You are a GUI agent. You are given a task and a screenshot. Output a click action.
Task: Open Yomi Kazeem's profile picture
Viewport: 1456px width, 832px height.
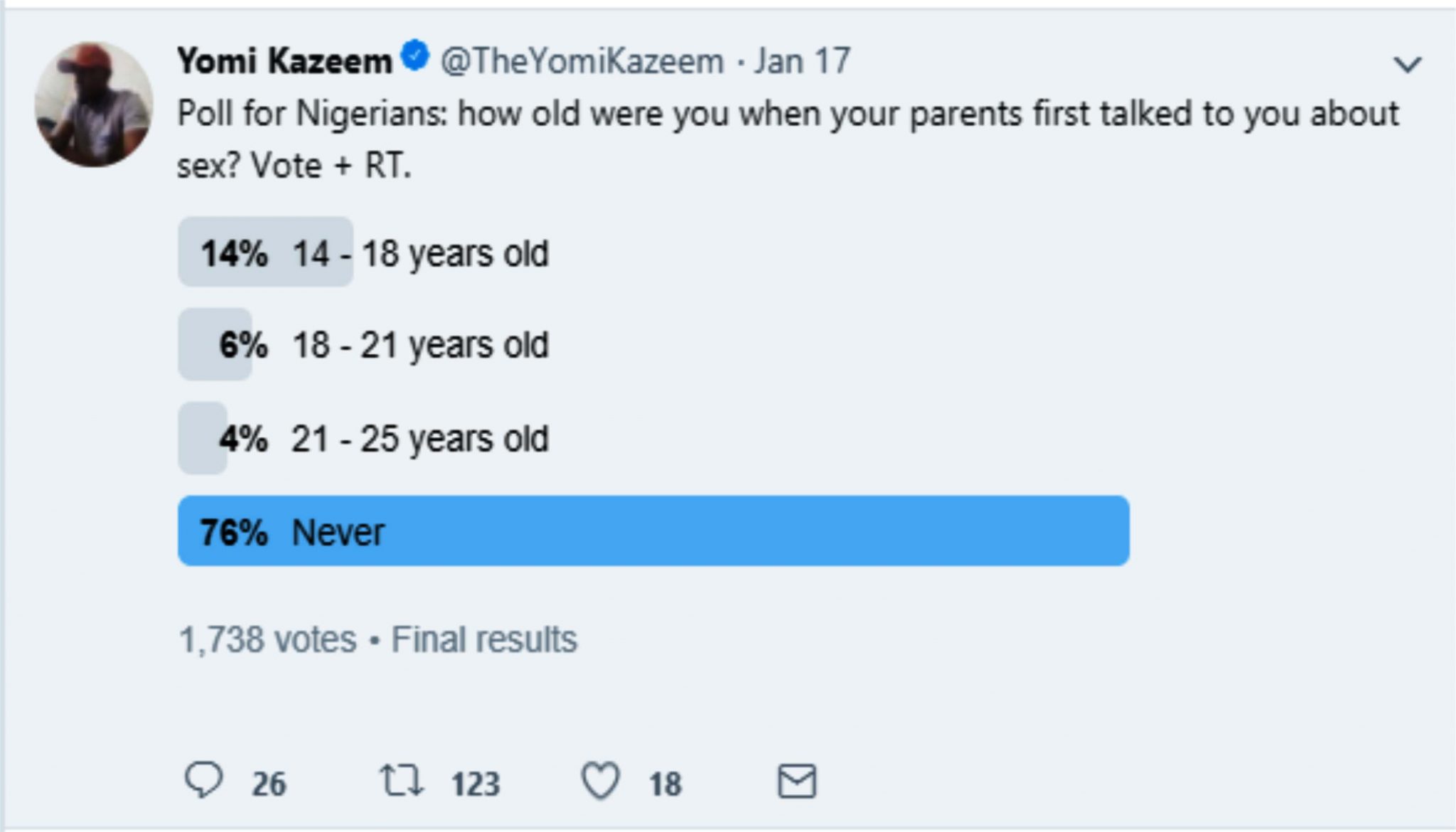click(x=93, y=105)
